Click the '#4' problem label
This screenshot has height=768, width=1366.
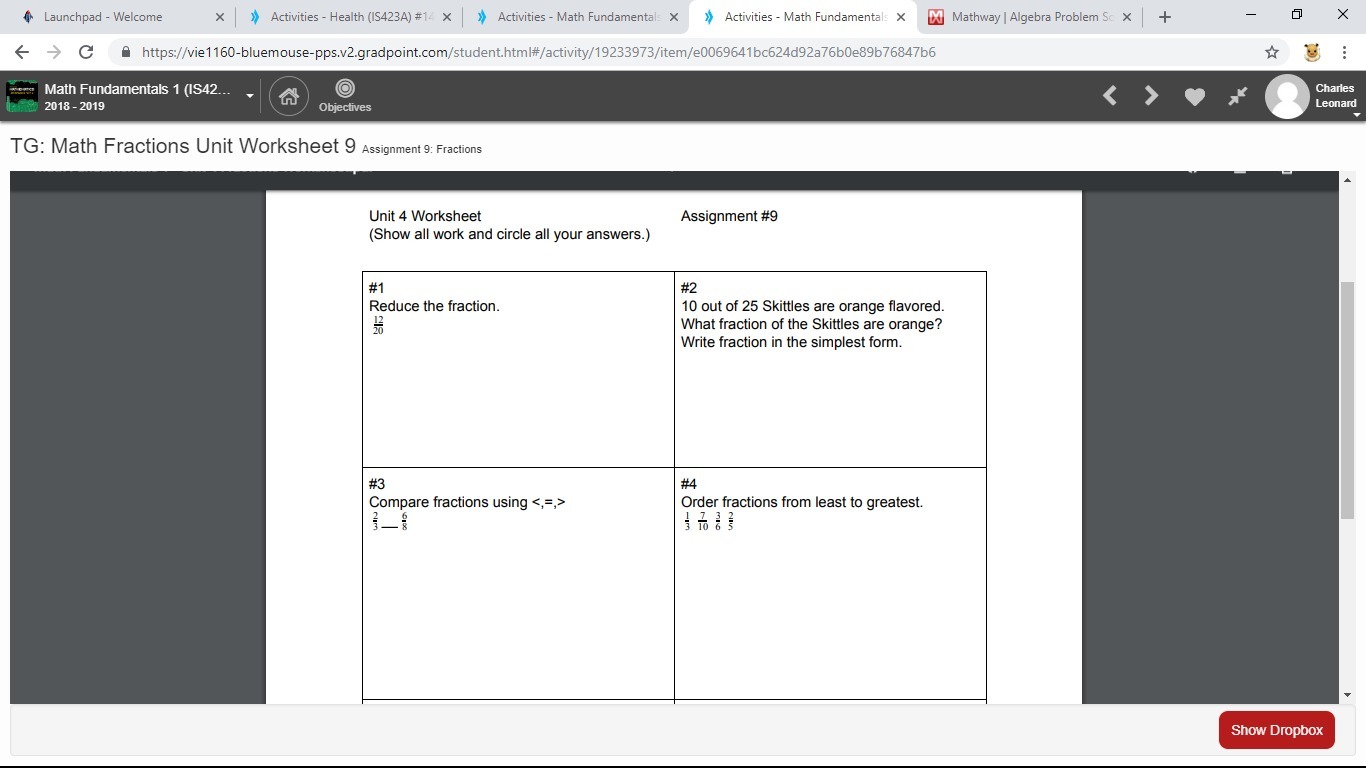[x=689, y=484]
